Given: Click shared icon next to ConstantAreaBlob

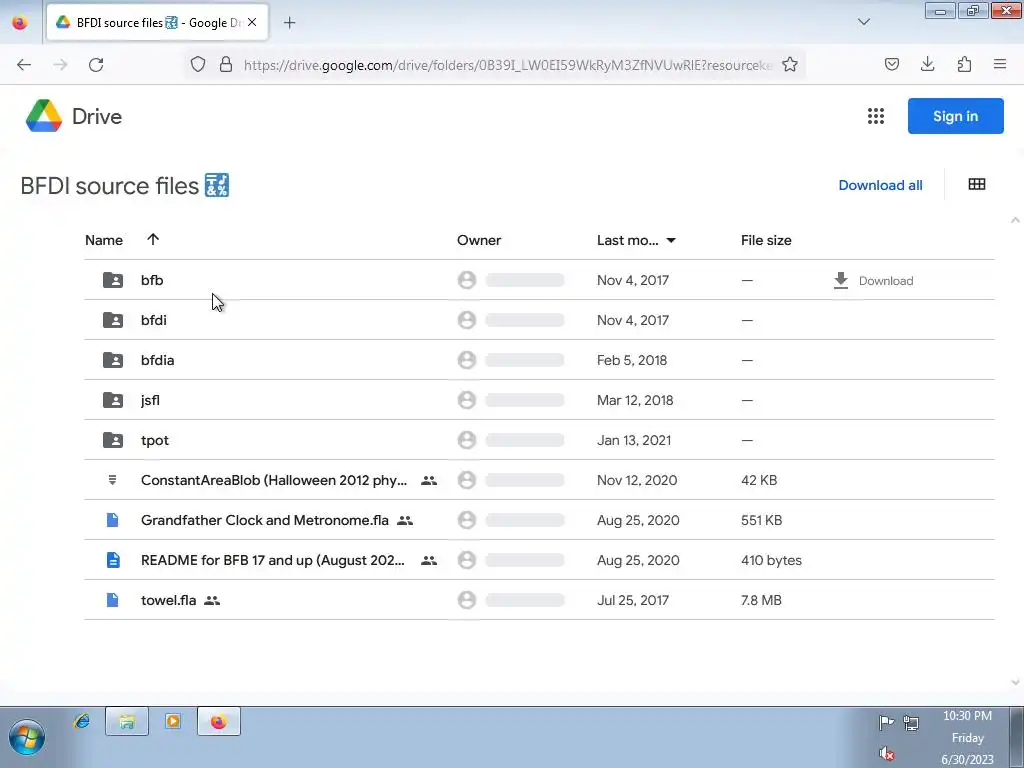Looking at the screenshot, I should point(429,481).
